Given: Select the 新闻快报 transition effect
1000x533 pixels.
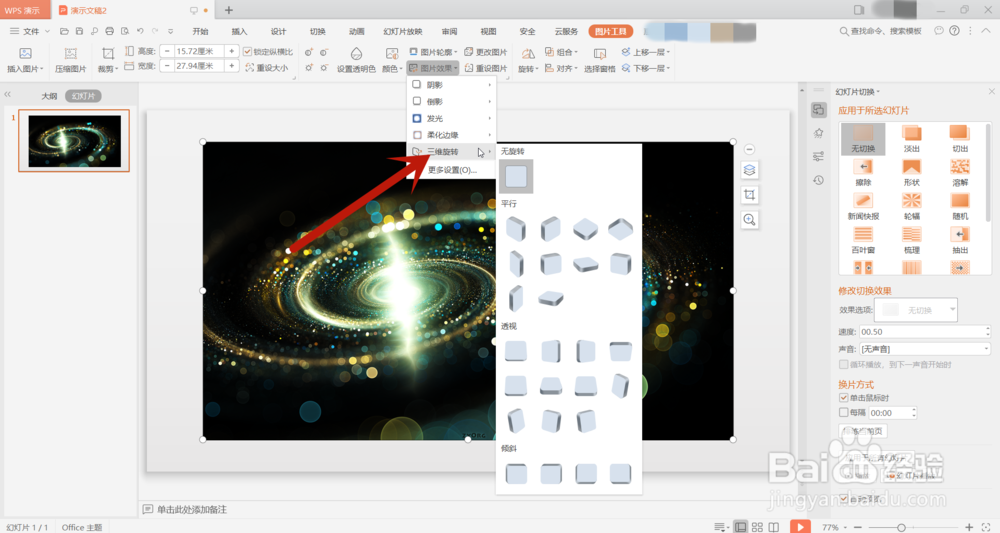Looking at the screenshot, I should coord(863,207).
